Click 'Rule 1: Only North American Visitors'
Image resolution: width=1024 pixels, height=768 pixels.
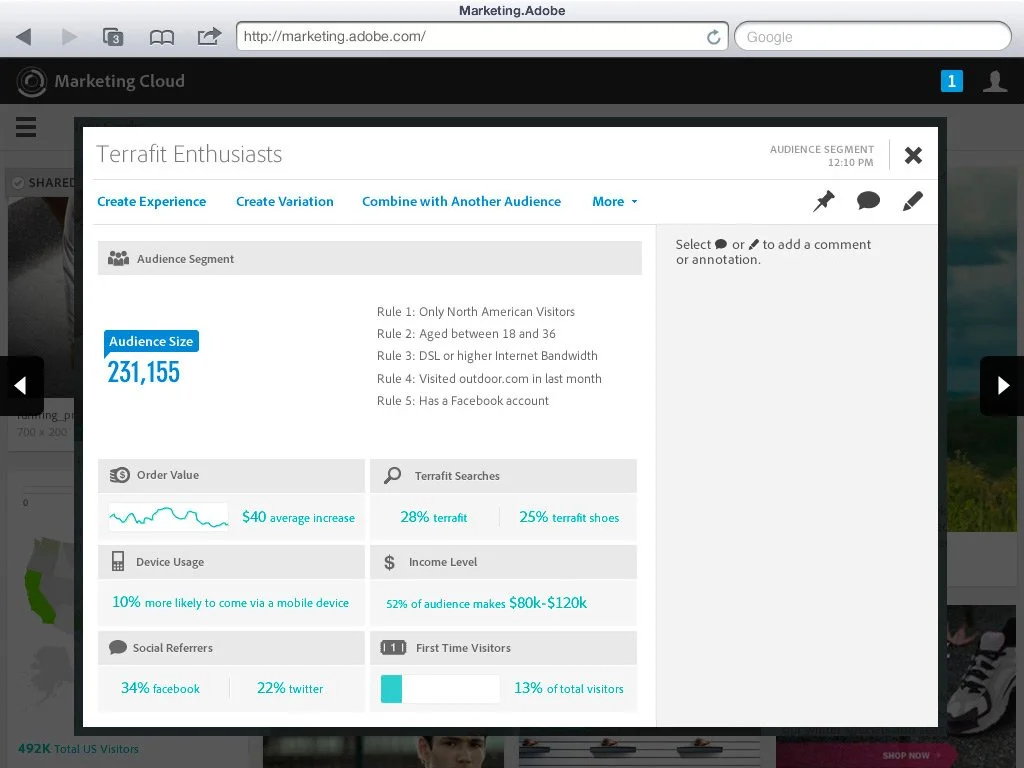475,312
